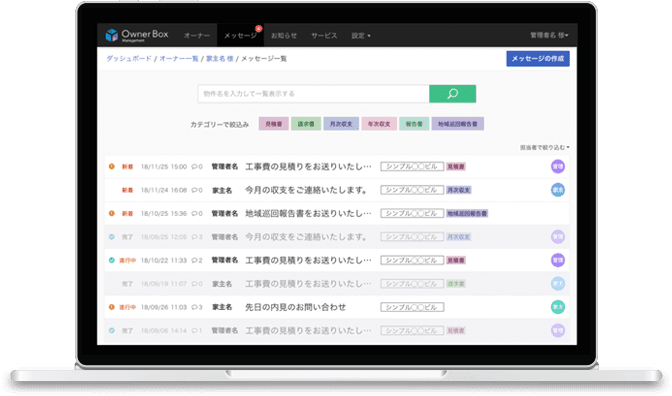The image size is (672, 396).
Task: Click orange alert icon on 18/10/25 15:36 row
Action: tap(111, 213)
